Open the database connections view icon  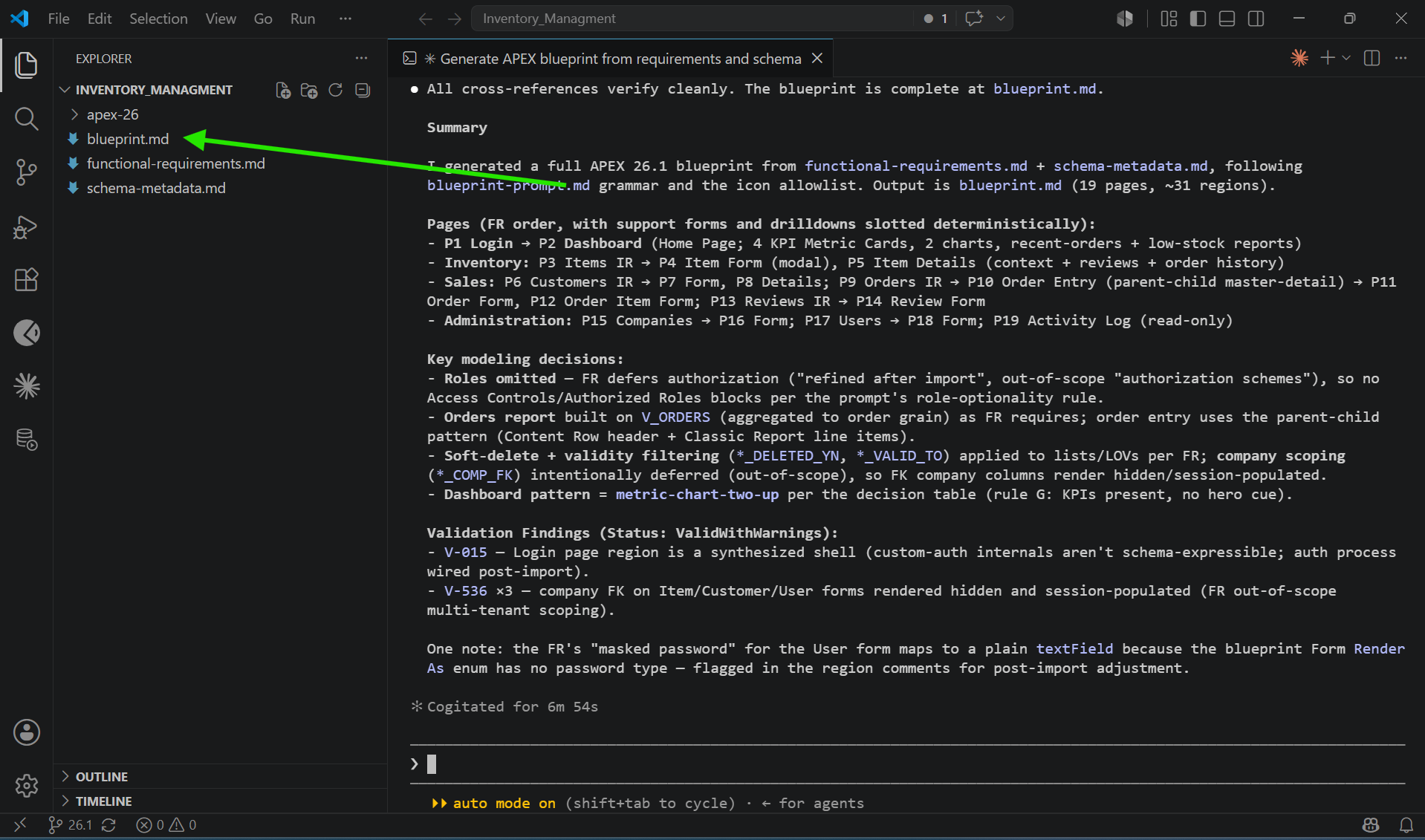pyautogui.click(x=27, y=440)
